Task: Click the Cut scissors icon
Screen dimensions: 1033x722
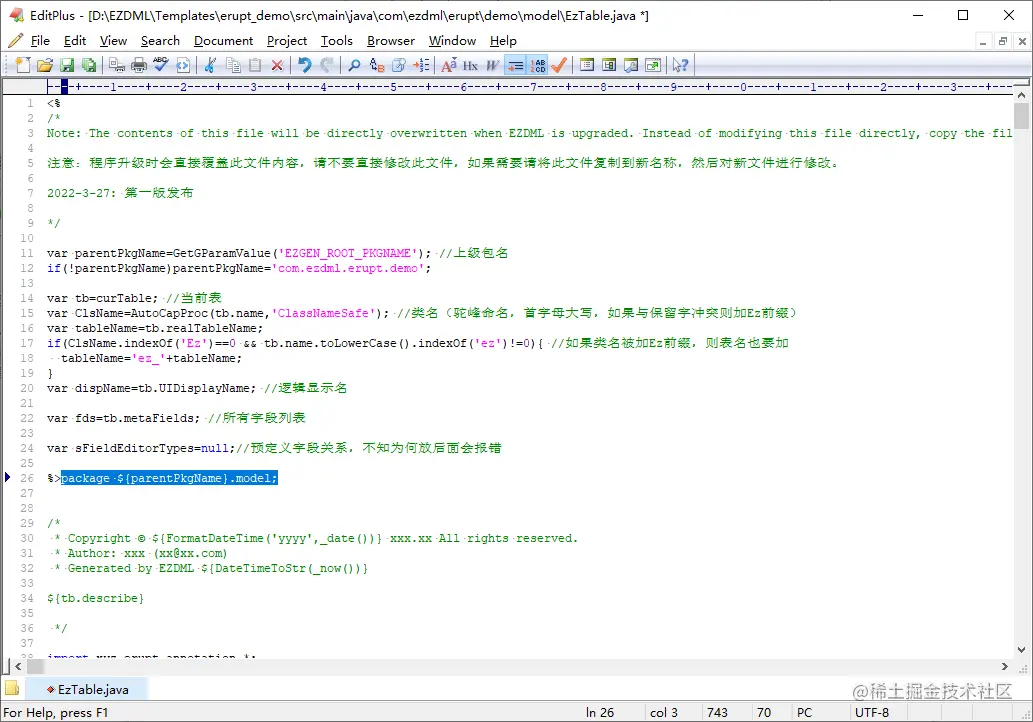Action: 211,65
